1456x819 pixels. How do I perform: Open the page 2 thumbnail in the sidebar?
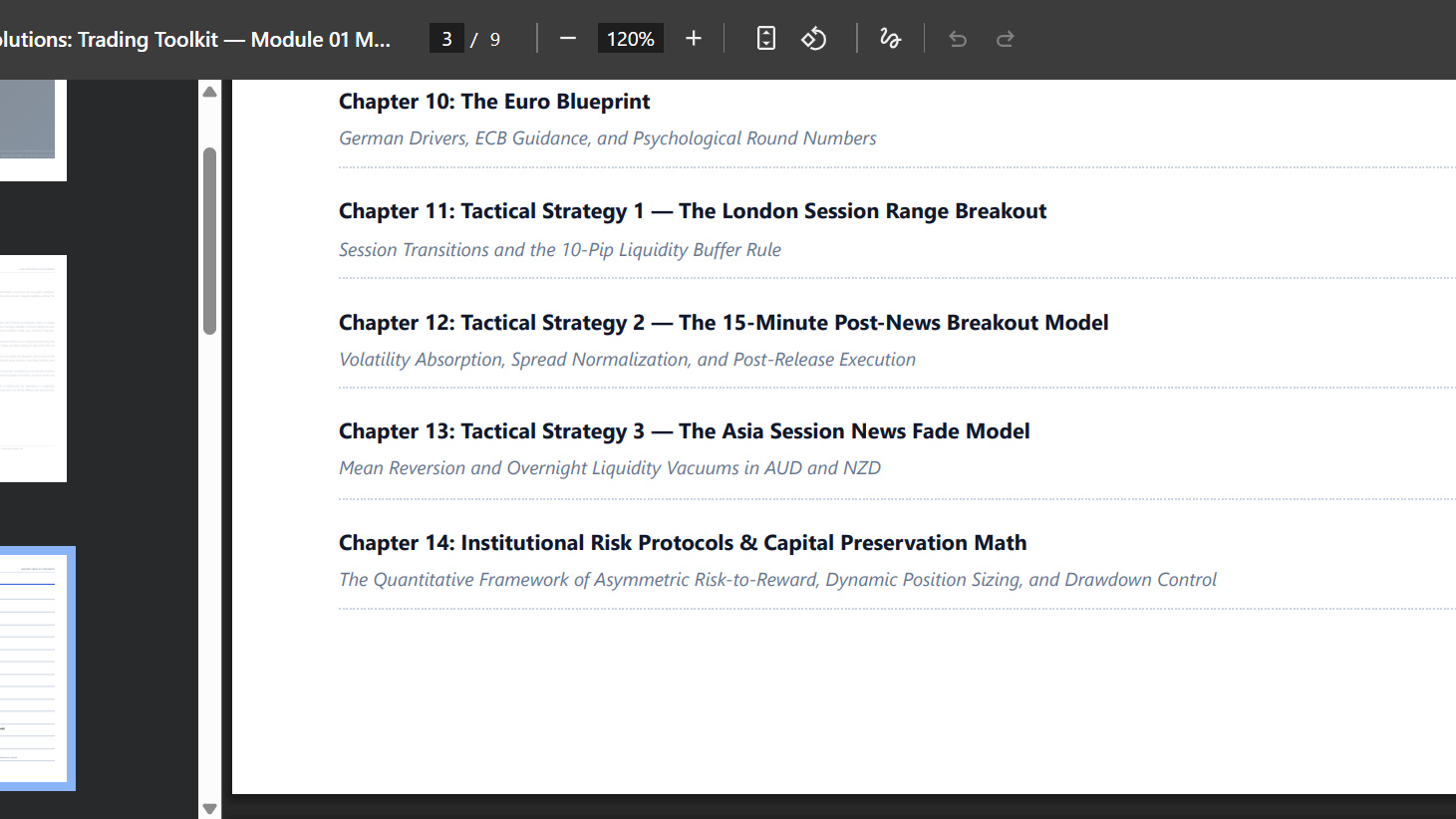[x=33, y=369]
